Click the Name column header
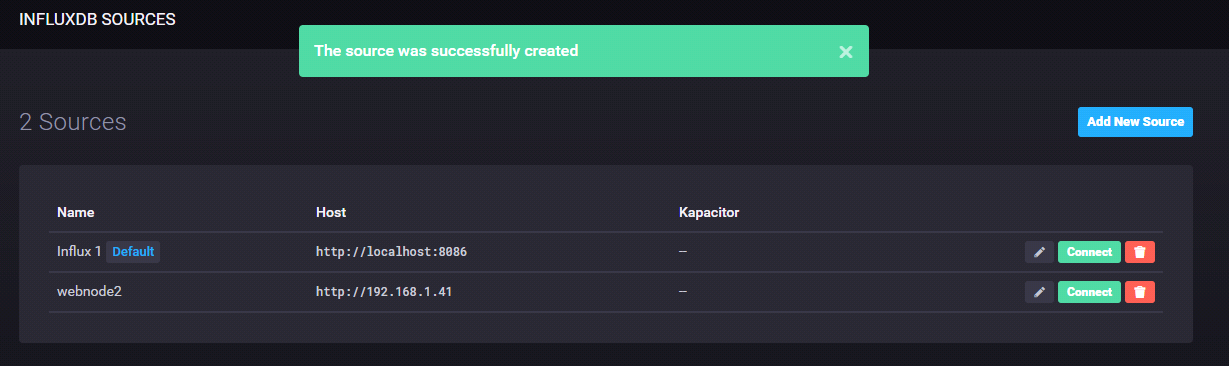 [75, 212]
